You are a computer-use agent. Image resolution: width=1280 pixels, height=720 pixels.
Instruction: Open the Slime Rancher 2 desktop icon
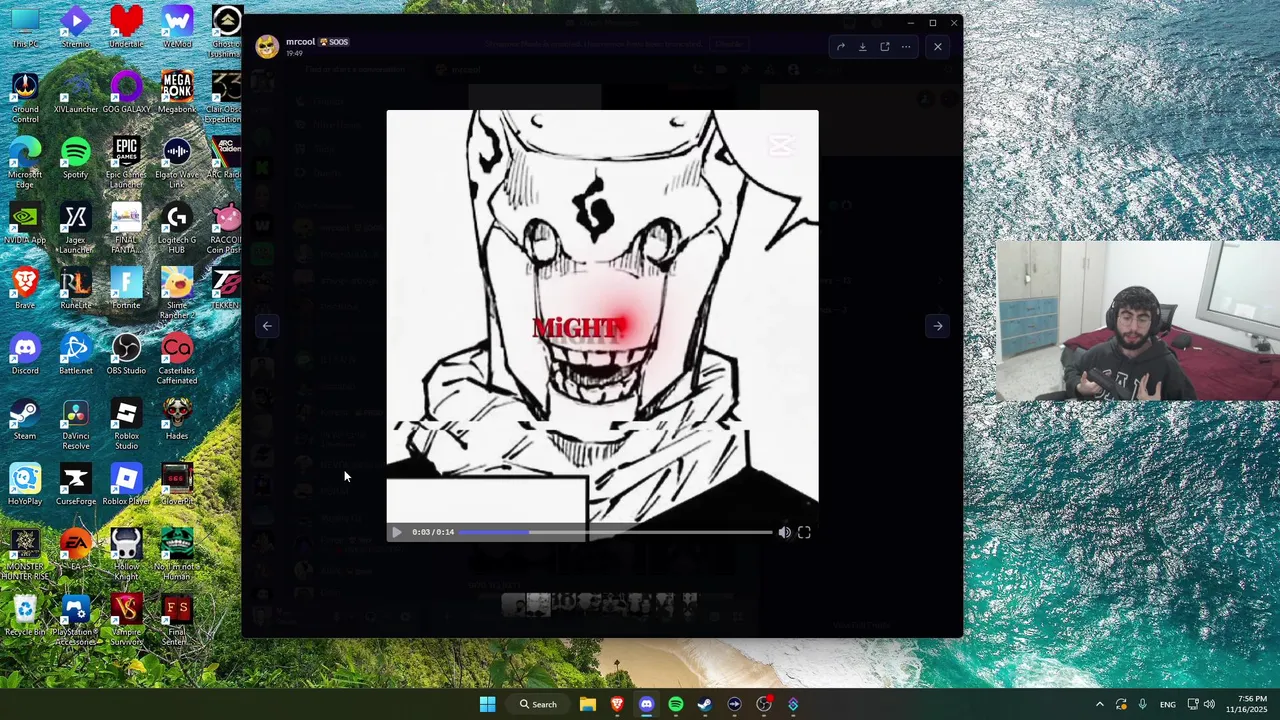click(x=177, y=293)
